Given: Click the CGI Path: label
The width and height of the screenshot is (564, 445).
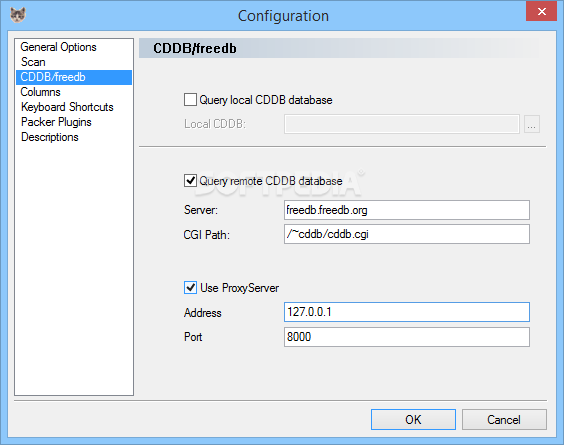Looking at the screenshot, I should click(206, 235).
